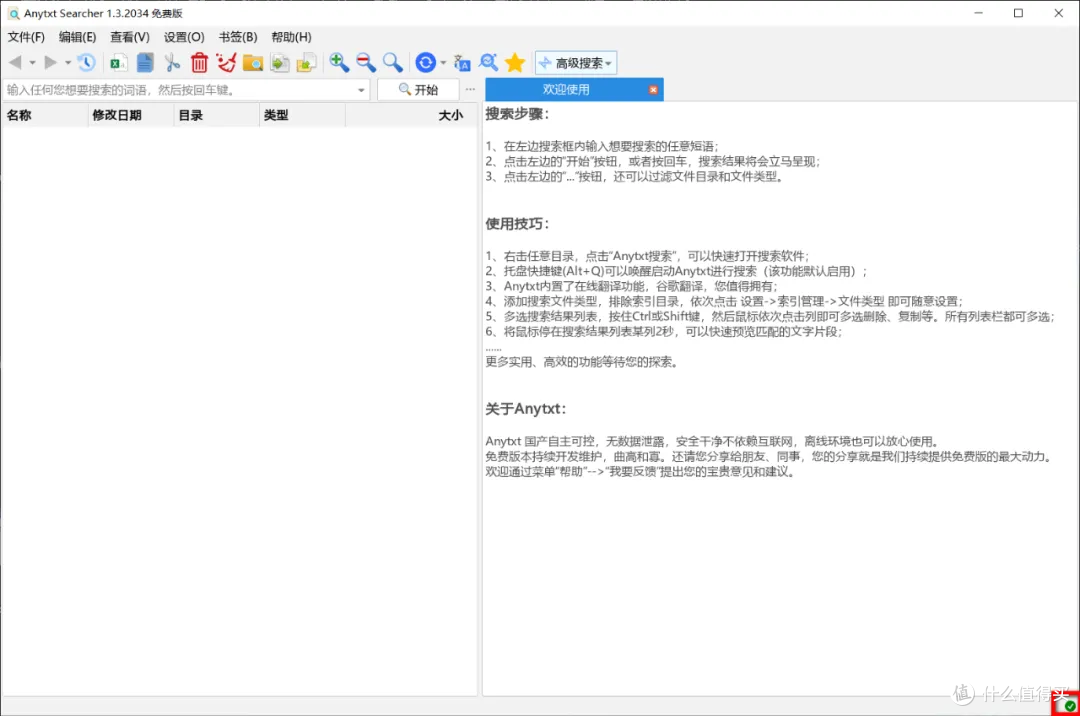Click the zoom in magnifier icon
Viewport: 1080px width, 716px height.
point(339,63)
